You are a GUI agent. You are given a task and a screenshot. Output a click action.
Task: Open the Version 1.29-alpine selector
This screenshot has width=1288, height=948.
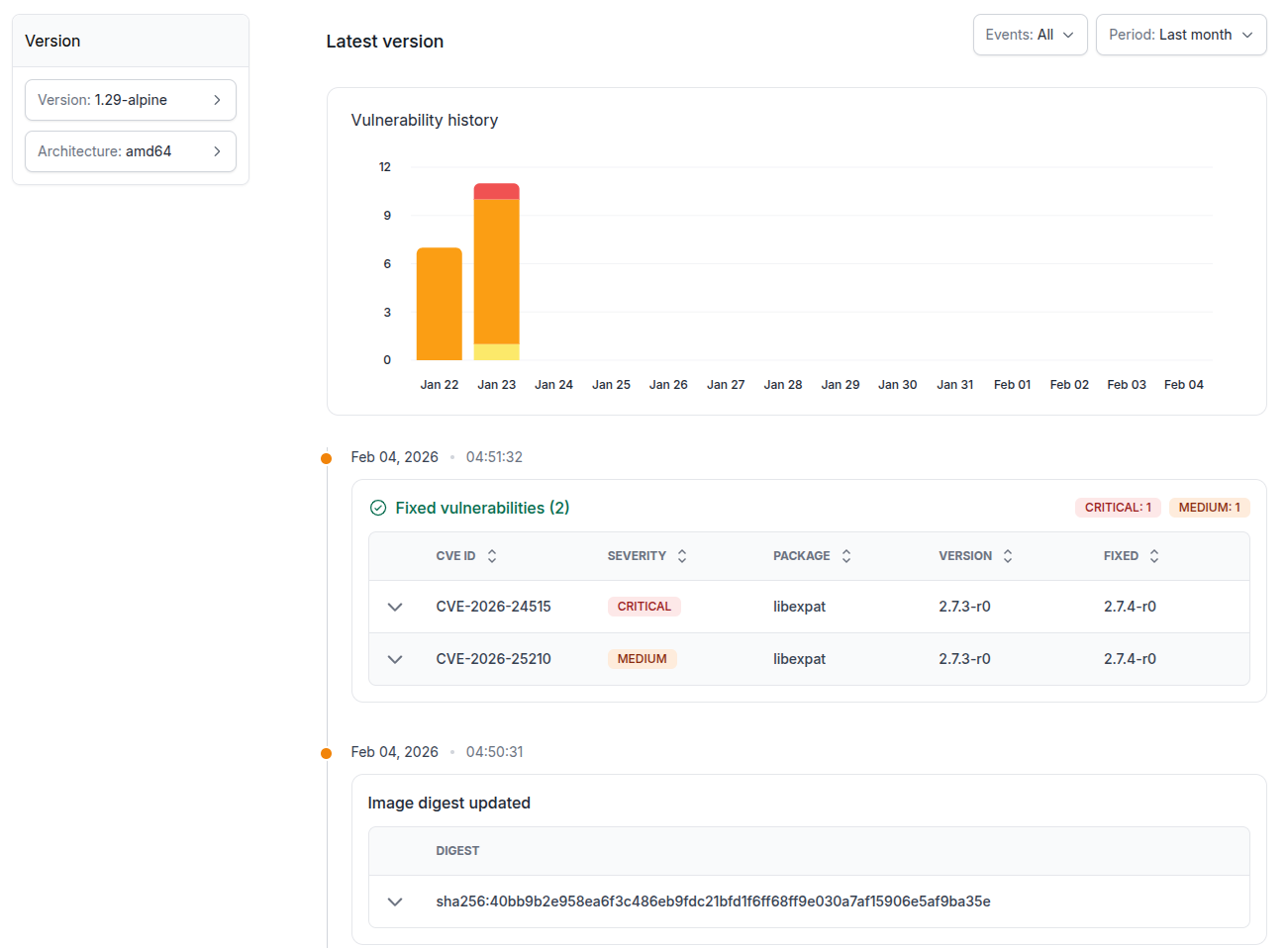[130, 100]
